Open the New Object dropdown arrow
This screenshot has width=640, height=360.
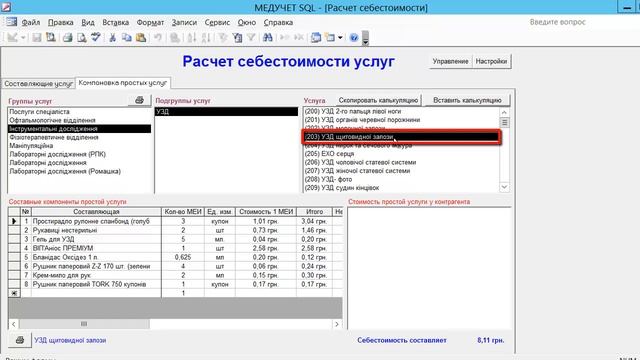pos(340,38)
